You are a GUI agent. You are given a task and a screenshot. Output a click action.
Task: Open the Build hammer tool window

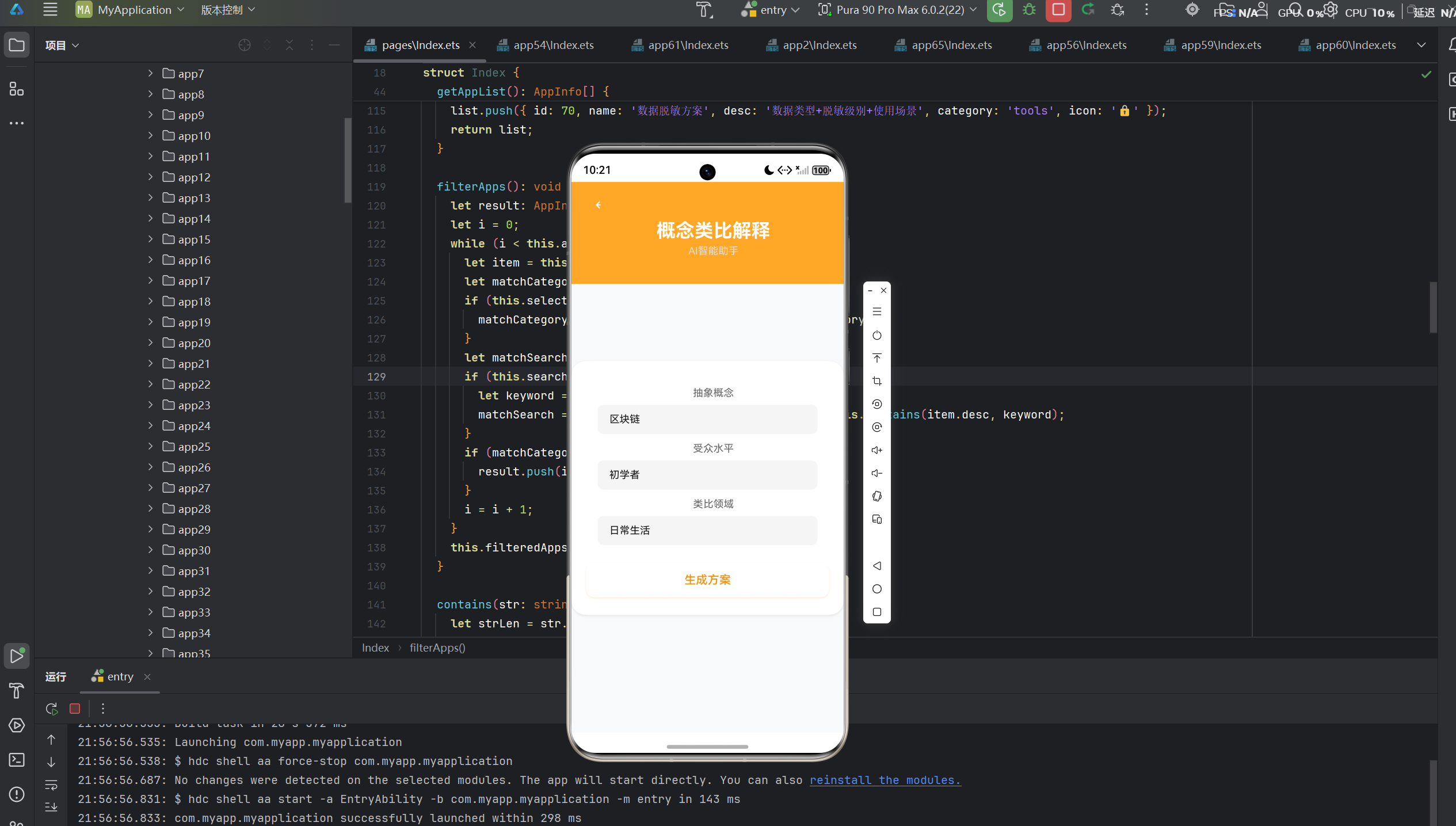click(x=17, y=690)
